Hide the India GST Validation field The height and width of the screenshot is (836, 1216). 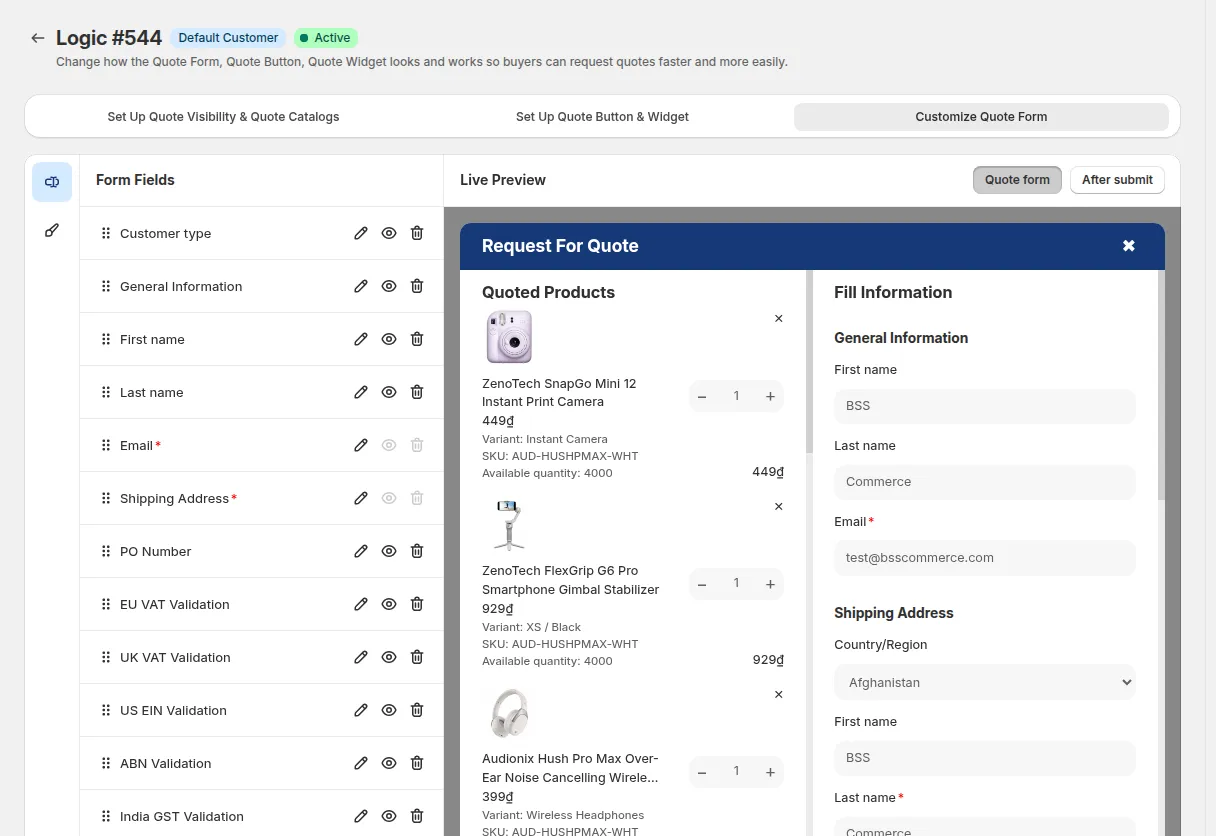tap(389, 816)
